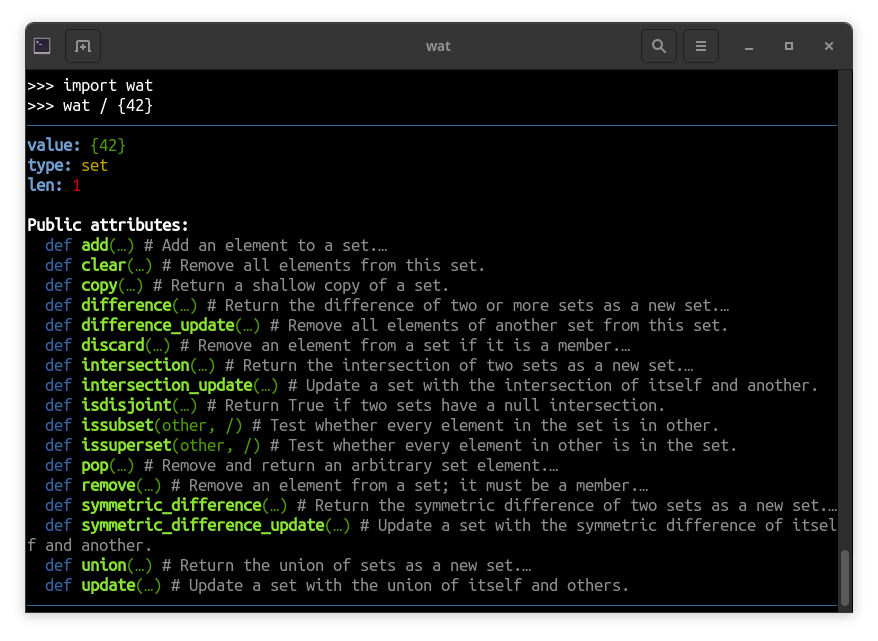Click the 'update' method name
This screenshot has height=641, width=878.
[108, 586]
